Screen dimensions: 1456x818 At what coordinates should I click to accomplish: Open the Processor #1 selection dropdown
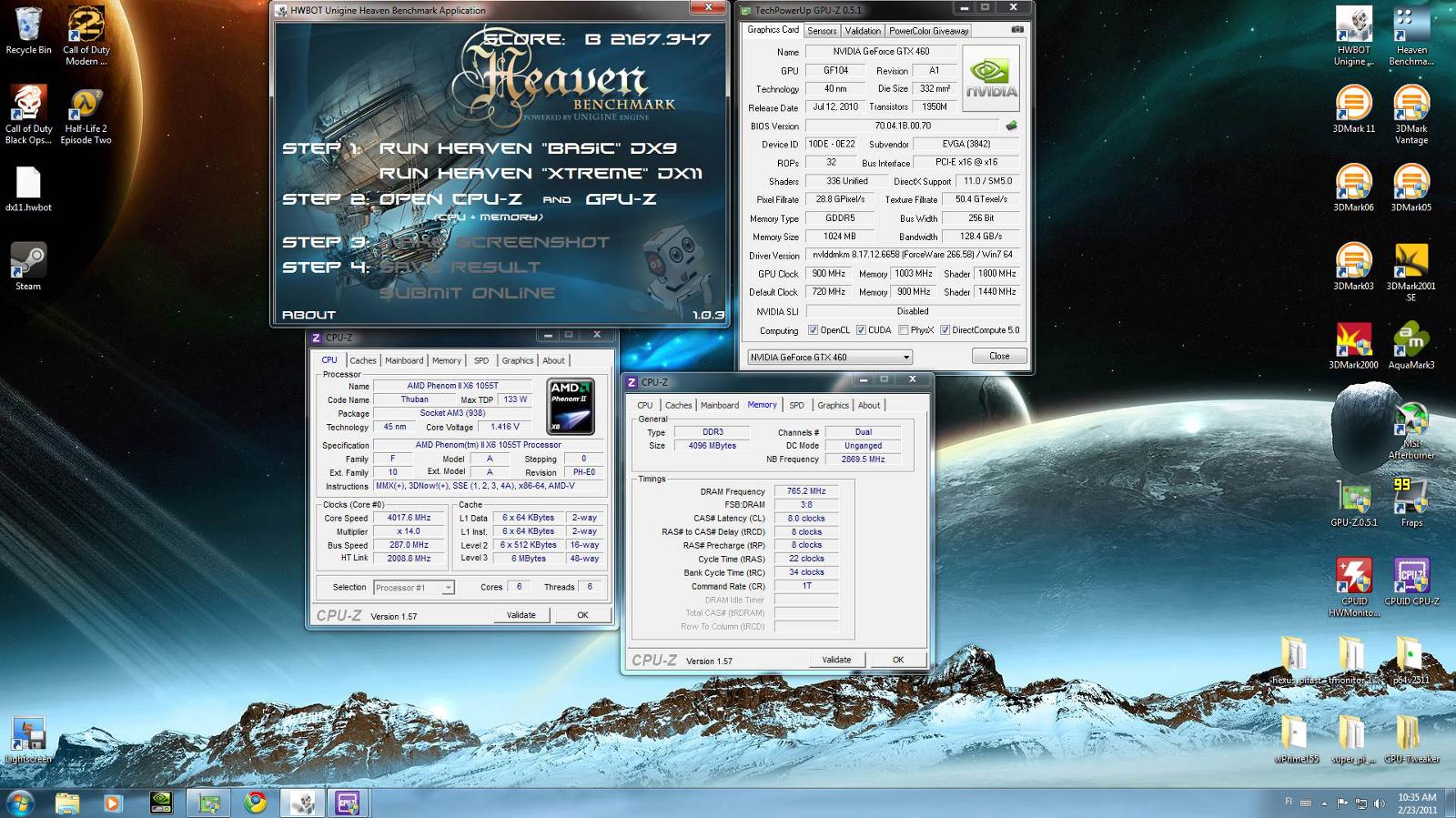tap(413, 588)
